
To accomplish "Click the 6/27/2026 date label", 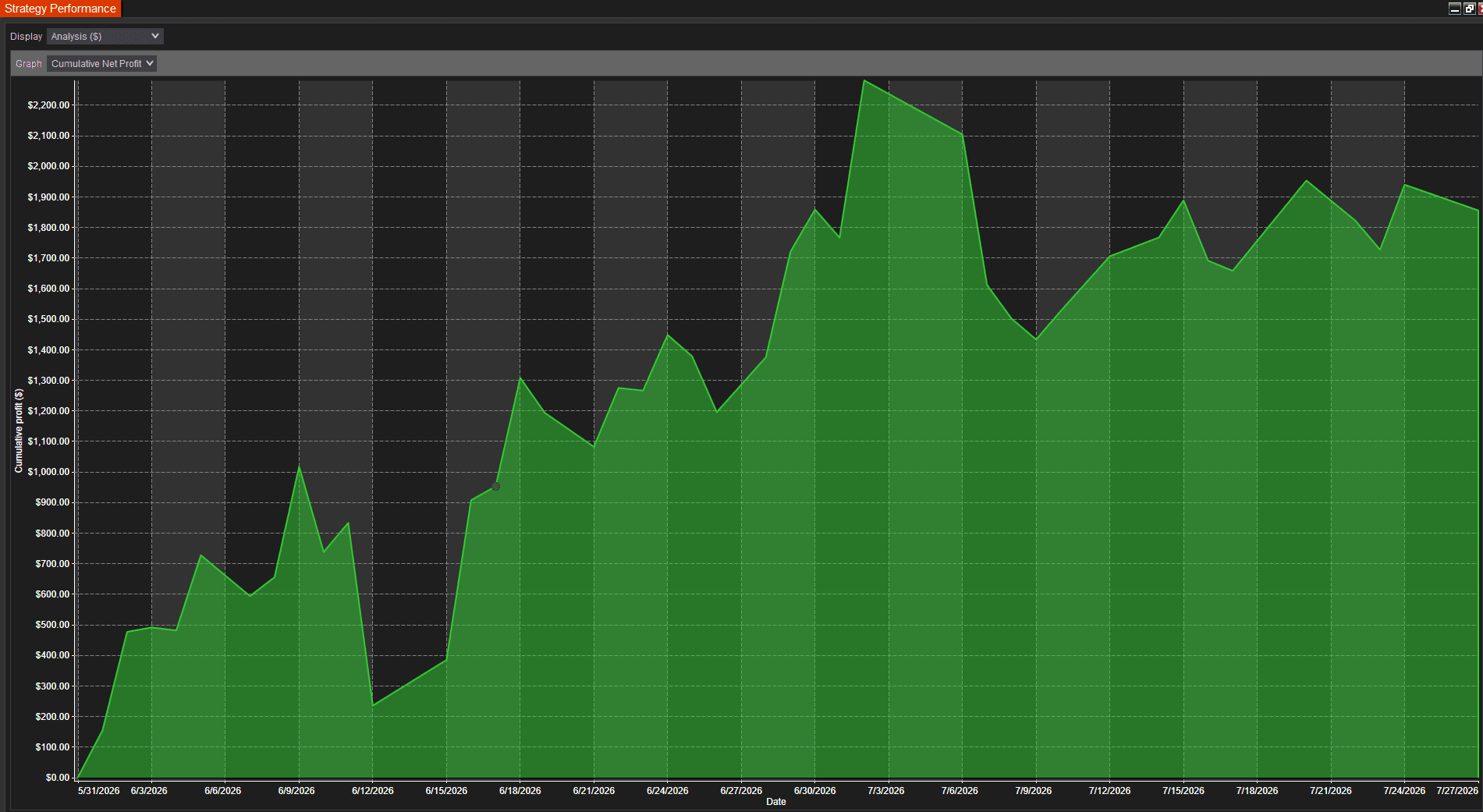I will (x=741, y=791).
